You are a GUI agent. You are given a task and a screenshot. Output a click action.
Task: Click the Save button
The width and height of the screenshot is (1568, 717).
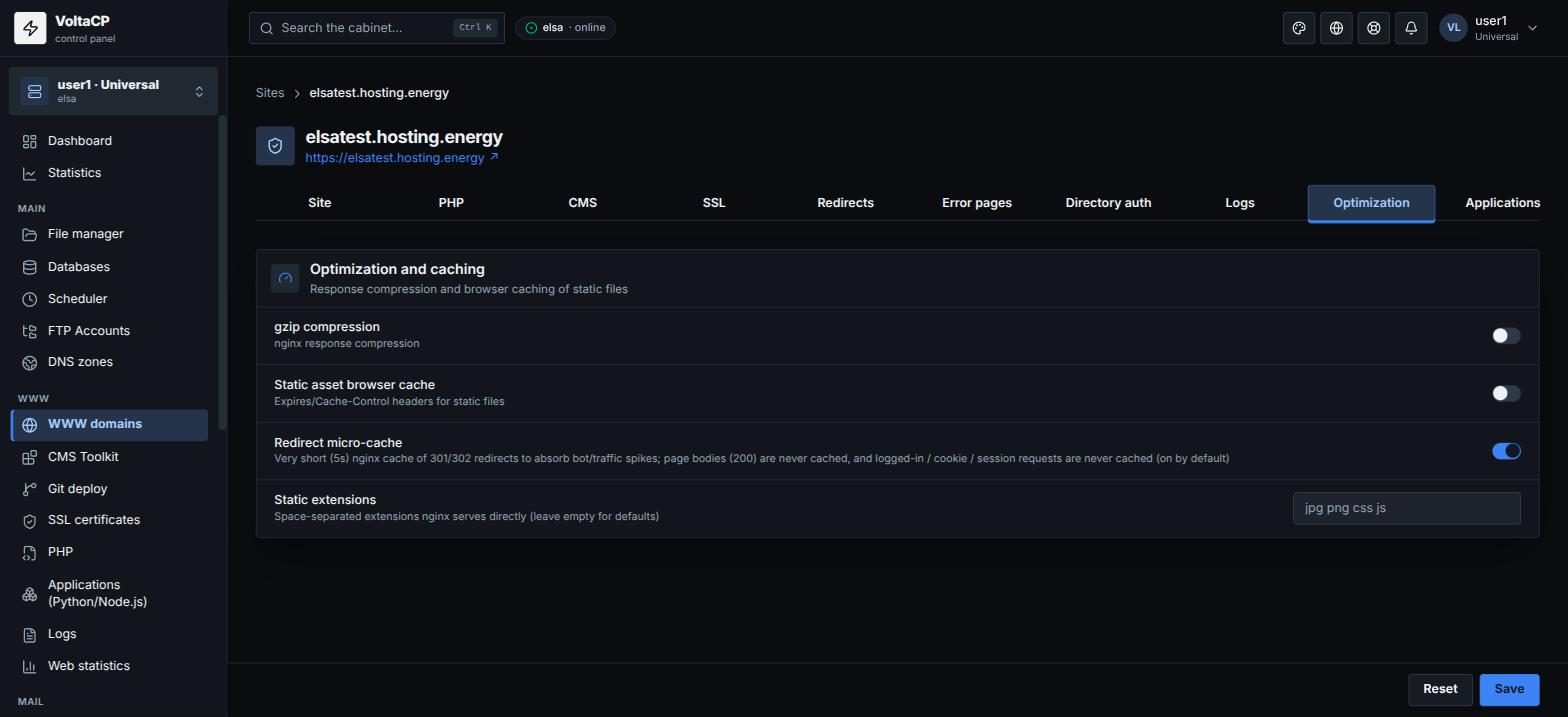[x=1509, y=689]
